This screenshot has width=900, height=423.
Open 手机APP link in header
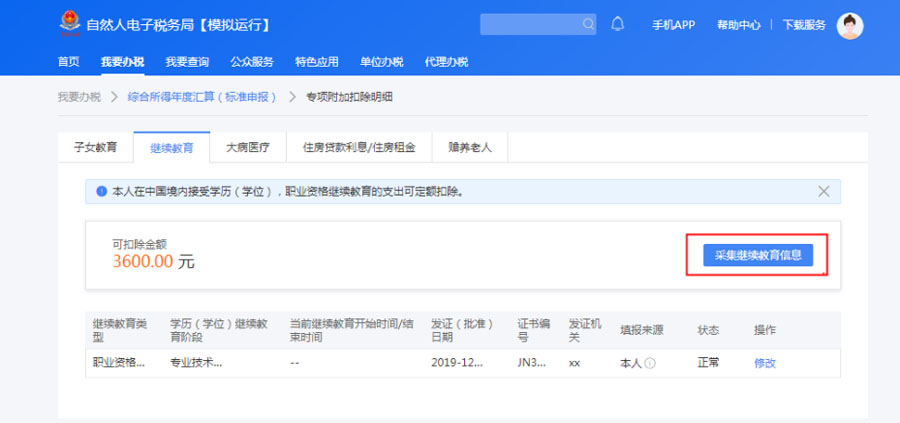click(x=673, y=25)
